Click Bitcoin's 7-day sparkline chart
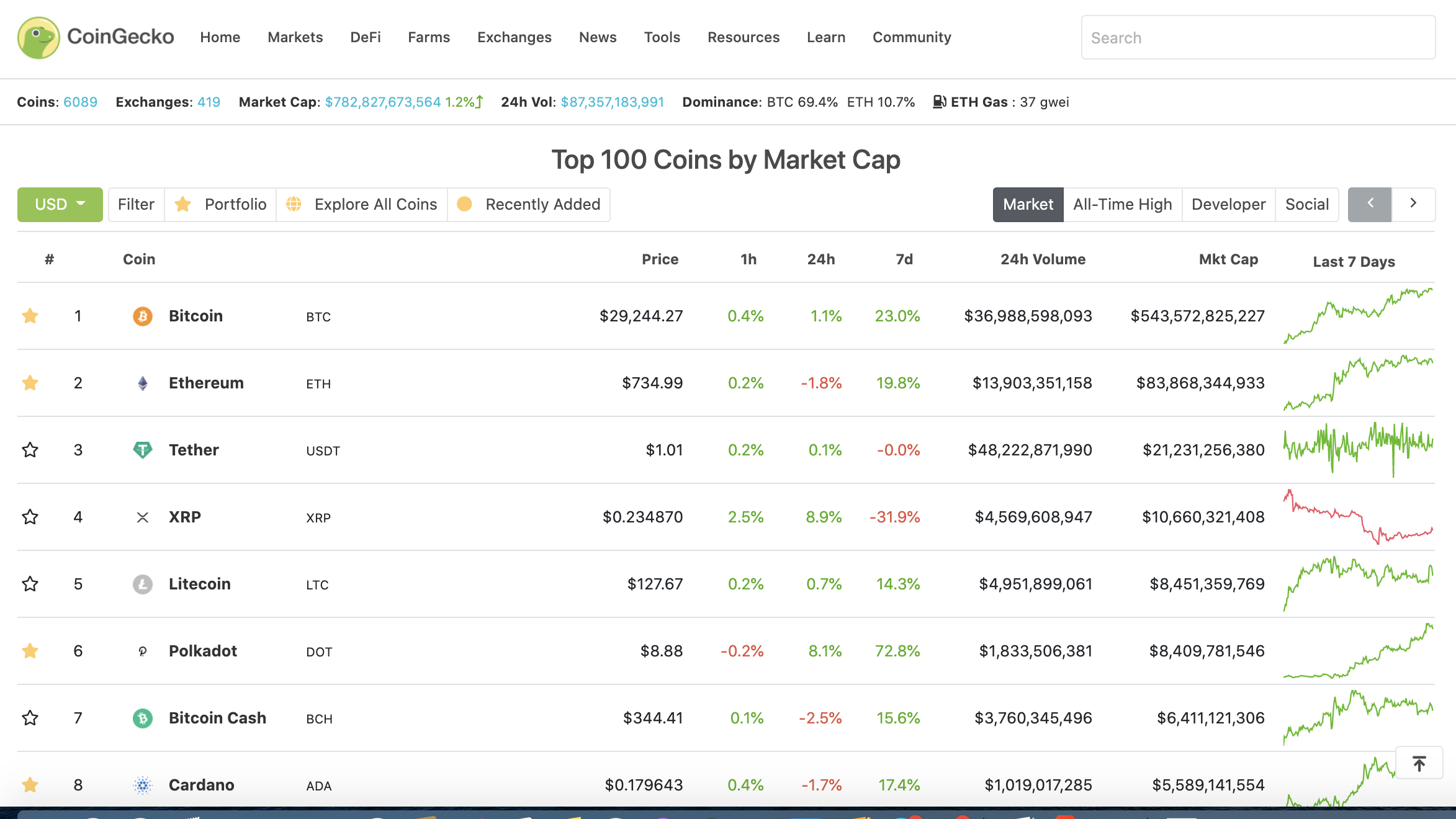Screen dimensions: 1456x819 (x=1359, y=316)
